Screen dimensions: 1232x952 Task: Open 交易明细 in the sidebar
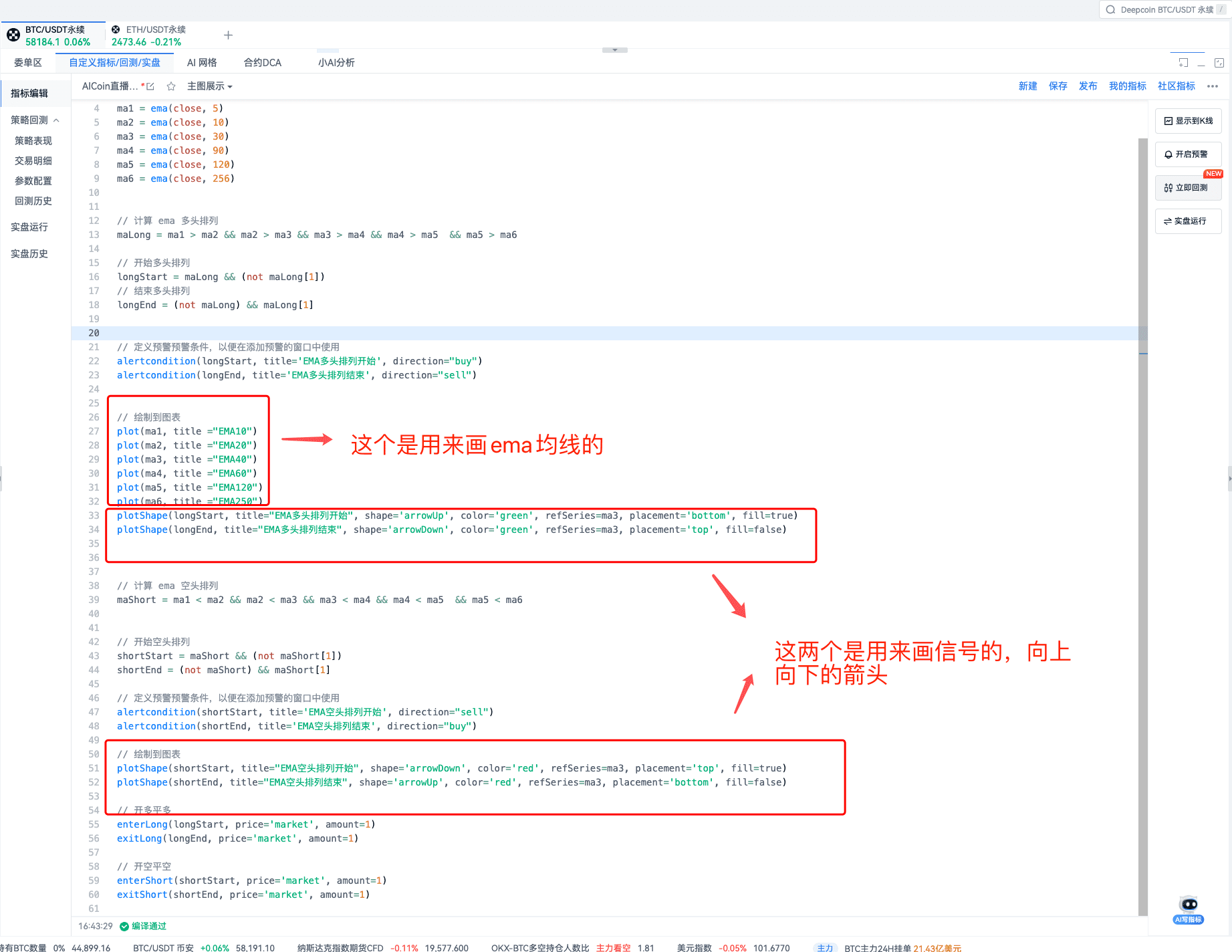point(33,161)
